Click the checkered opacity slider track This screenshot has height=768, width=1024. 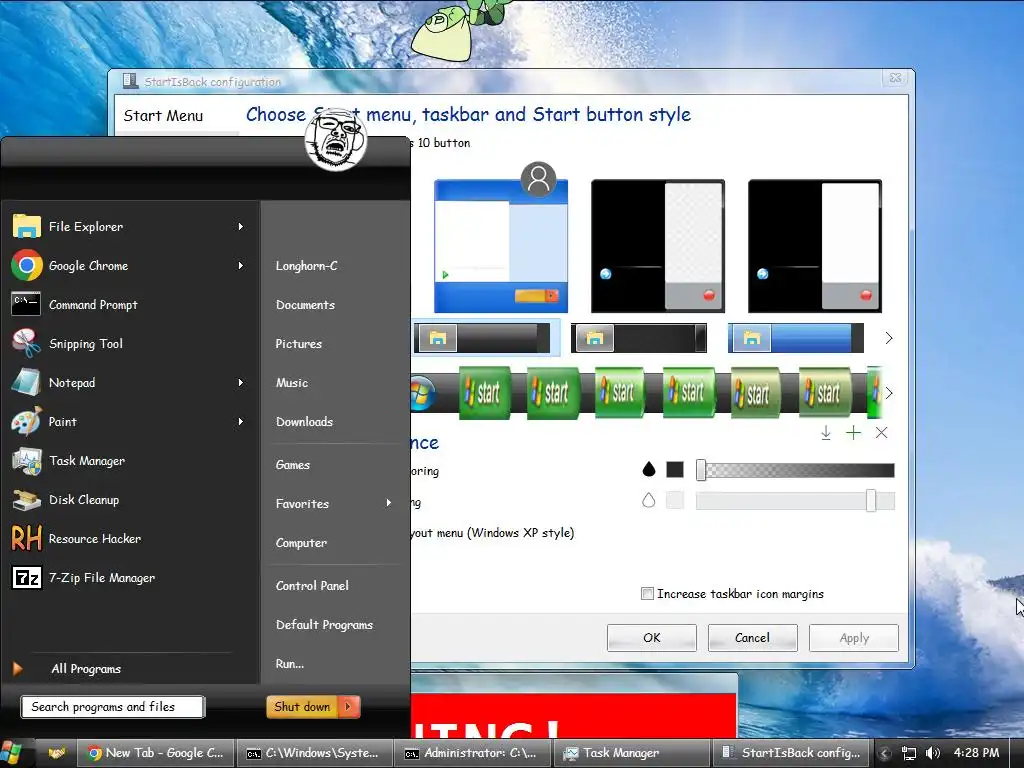click(x=795, y=470)
